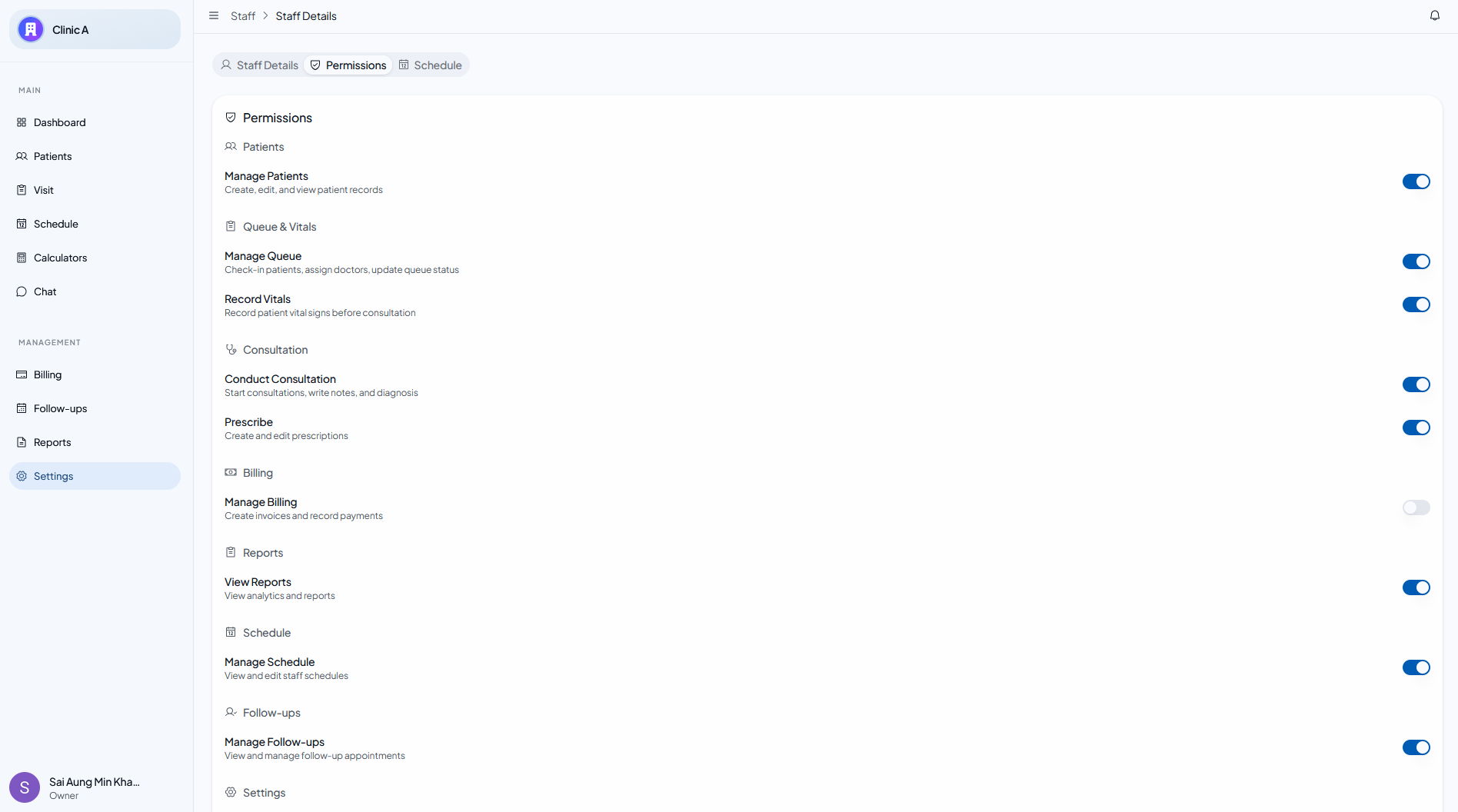This screenshot has height=812, width=1458.
Task: Click 'View analytics and reports' description text
Action: pos(280,596)
